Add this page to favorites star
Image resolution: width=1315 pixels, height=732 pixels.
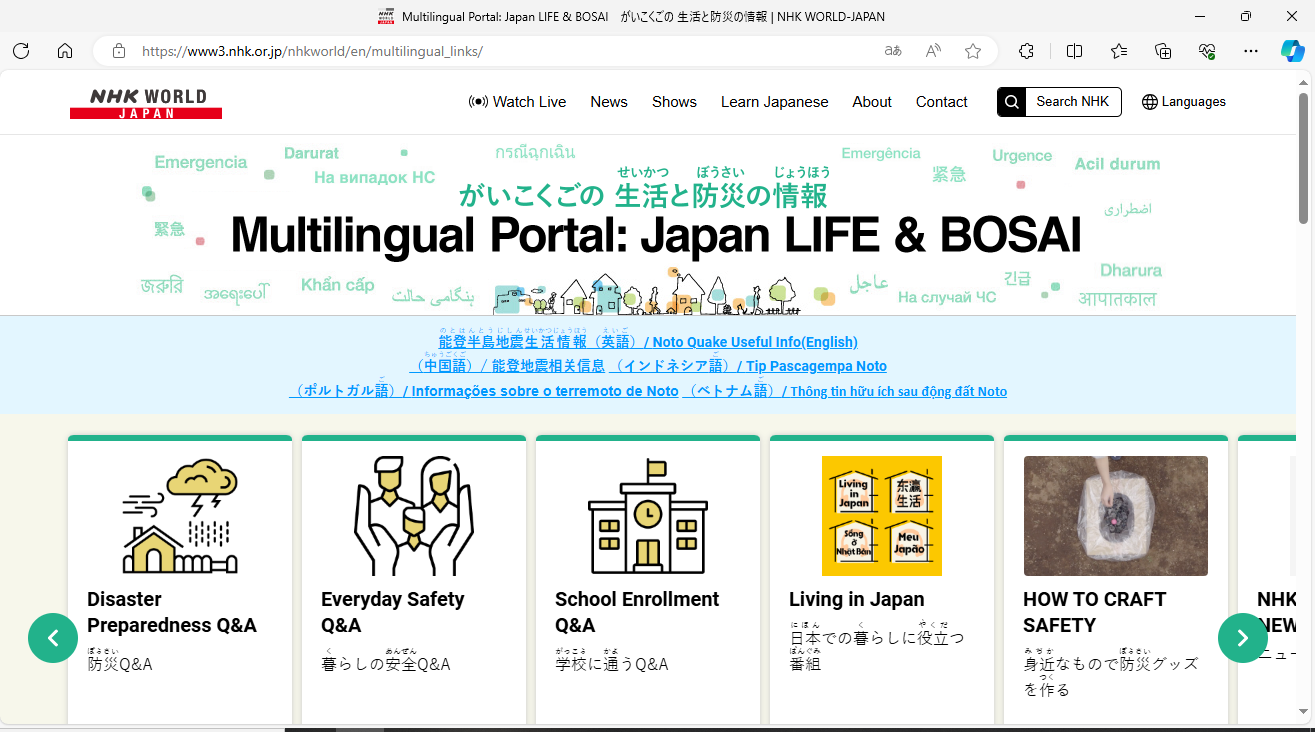(x=973, y=51)
